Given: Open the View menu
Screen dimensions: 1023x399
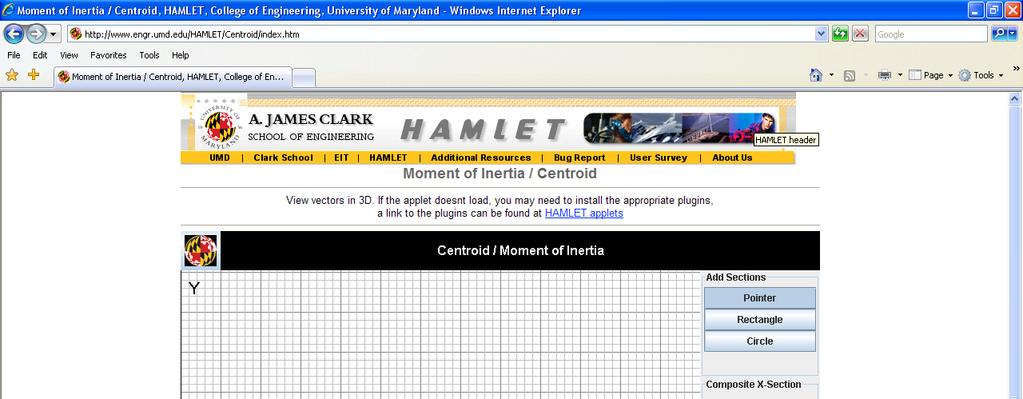Looking at the screenshot, I should [x=69, y=55].
